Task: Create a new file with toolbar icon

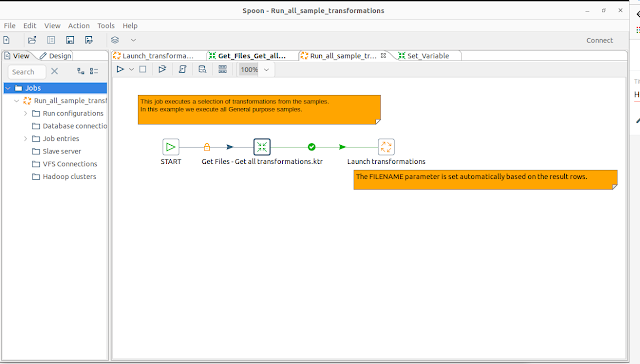Action: (x=7, y=40)
